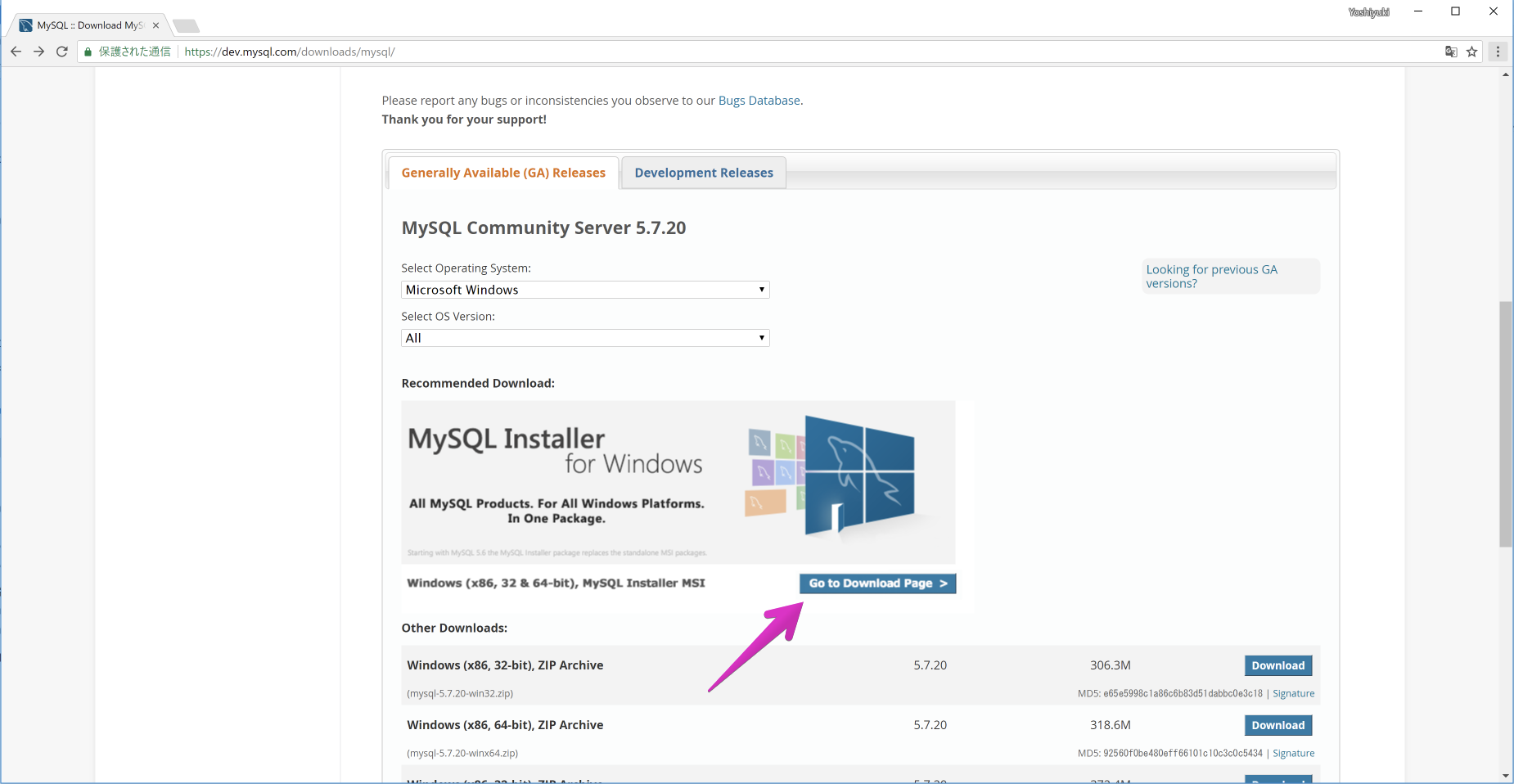
Task: Bookmark this page with the star icon
Action: tap(1473, 52)
